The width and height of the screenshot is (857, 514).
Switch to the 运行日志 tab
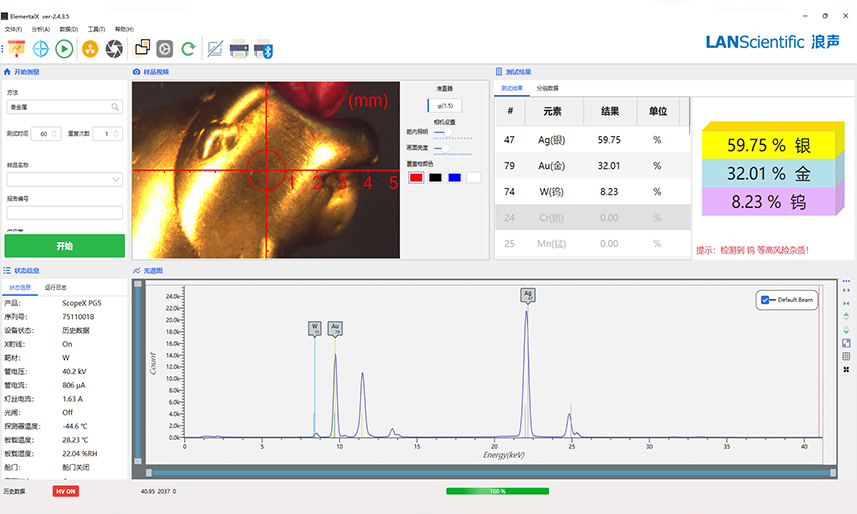click(x=56, y=287)
